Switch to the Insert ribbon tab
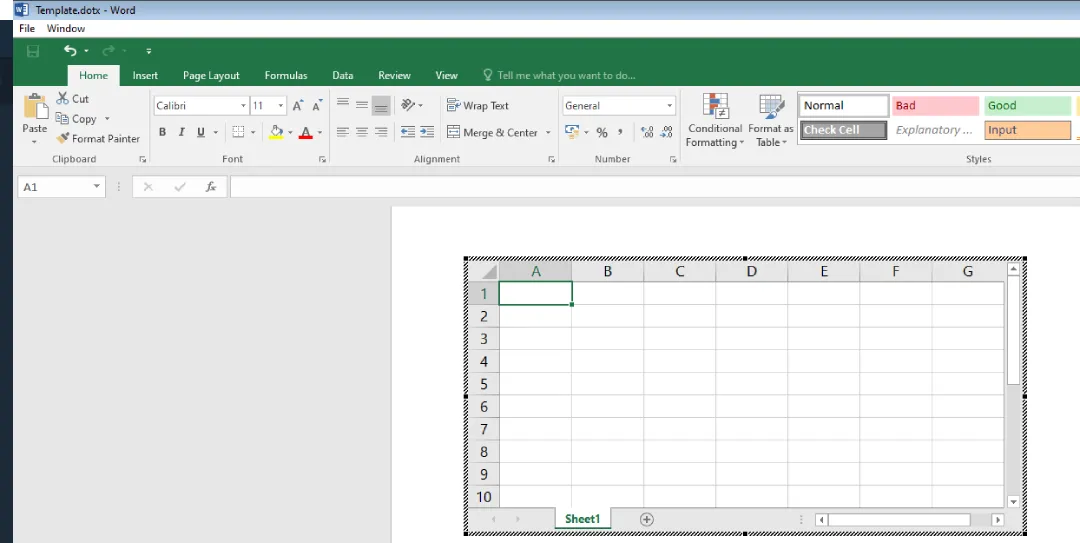The image size is (1080, 543). [145, 75]
